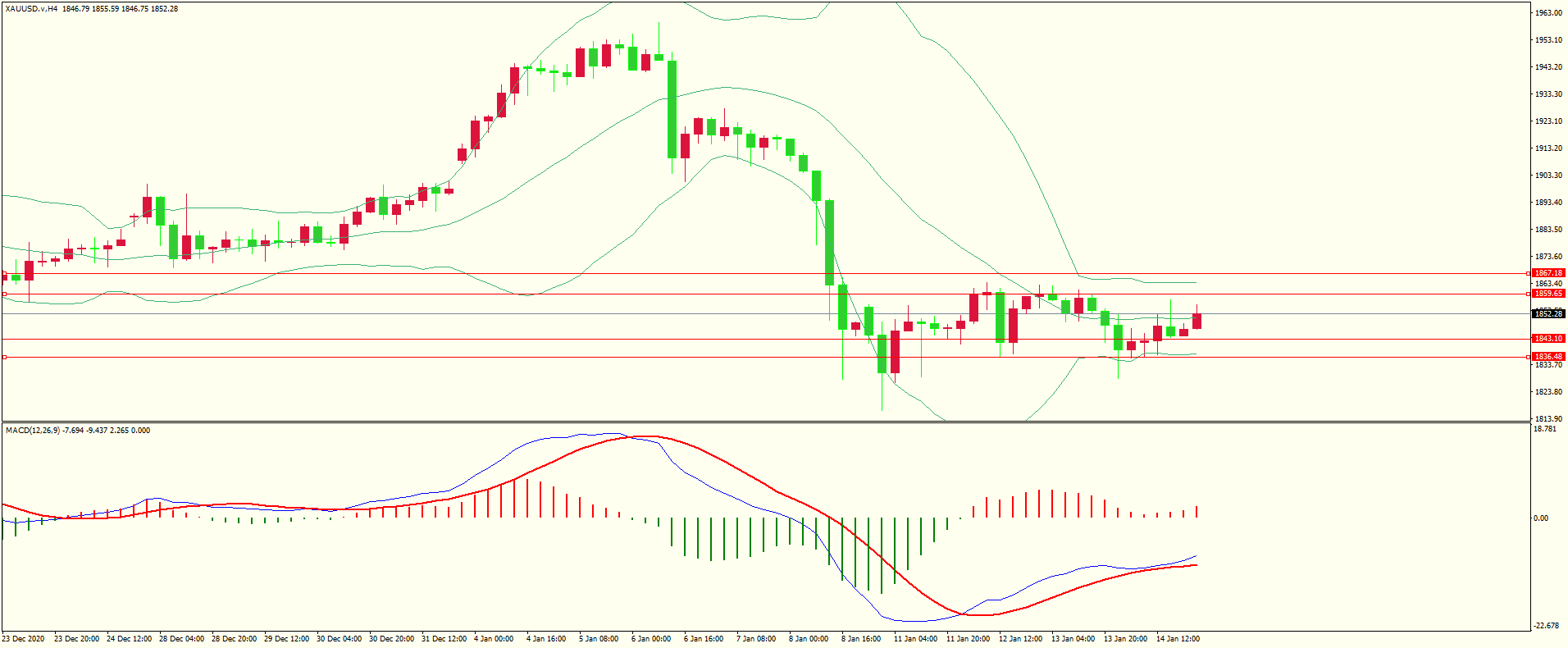Screen dimensions: 1568x648
Task: Click the 1843.10 red price label
Action: pyautogui.click(x=1548, y=339)
